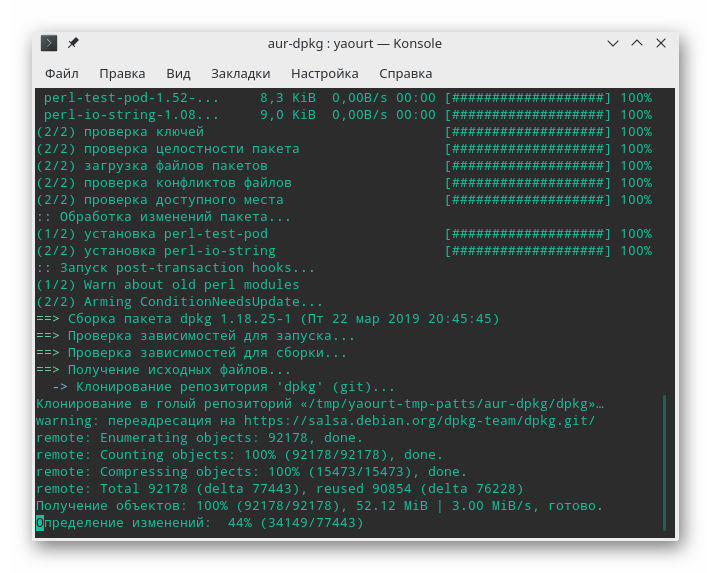
Task: Click the terminal cursor on 'Определение изменений' line
Action: 40,523
